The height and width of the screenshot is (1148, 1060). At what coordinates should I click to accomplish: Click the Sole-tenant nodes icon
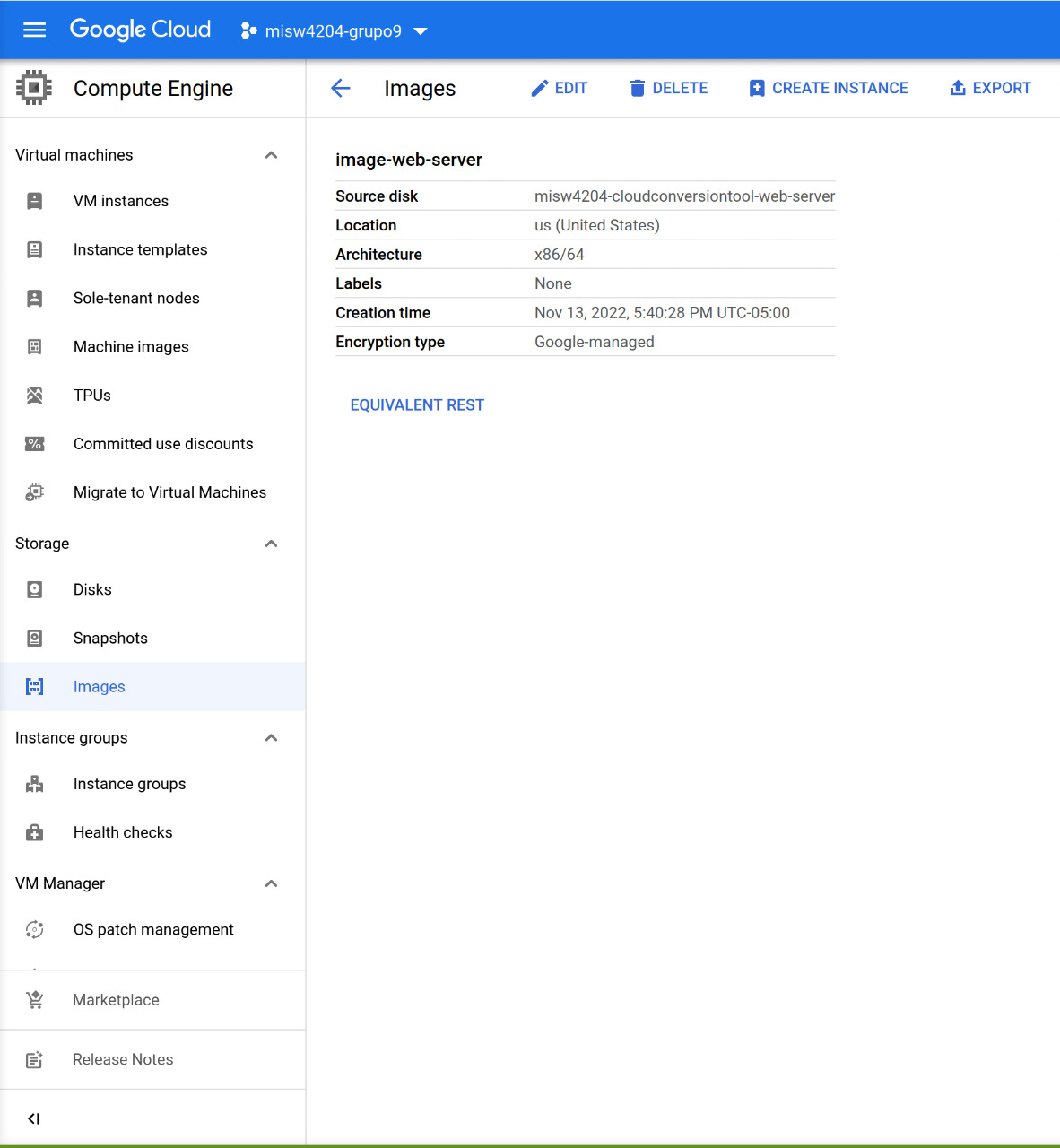34,298
